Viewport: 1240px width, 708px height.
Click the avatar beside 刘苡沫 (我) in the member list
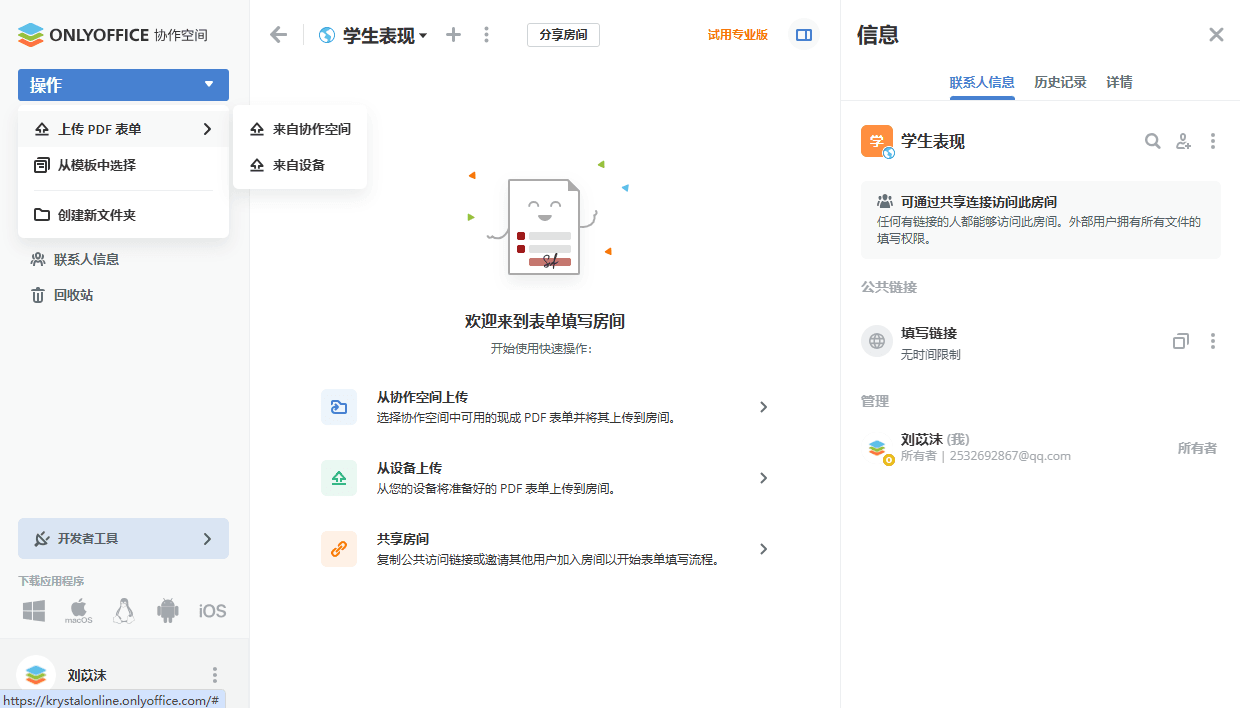tap(877, 449)
